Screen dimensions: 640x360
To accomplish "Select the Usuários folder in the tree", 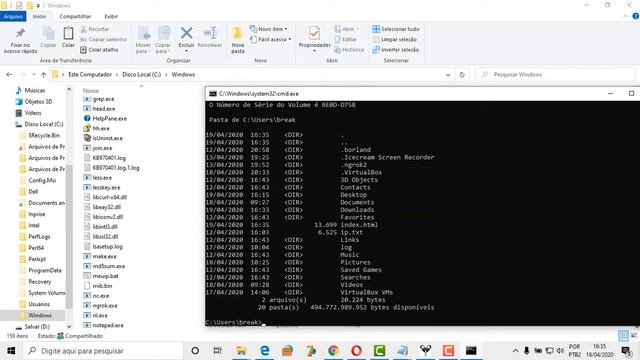I will [39, 304].
